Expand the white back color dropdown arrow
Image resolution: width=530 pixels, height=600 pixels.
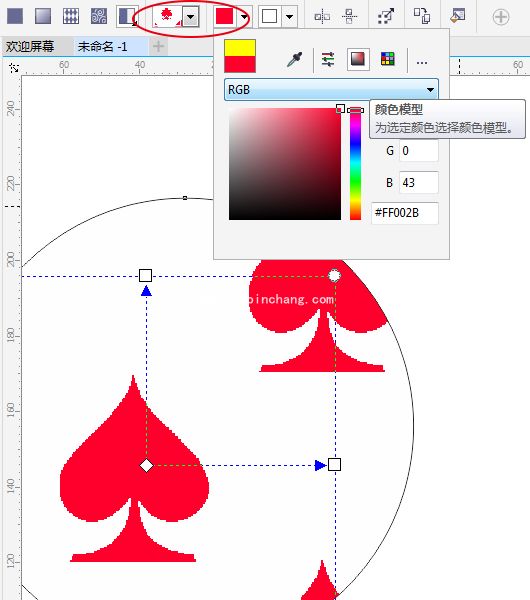pyautogui.click(x=290, y=17)
